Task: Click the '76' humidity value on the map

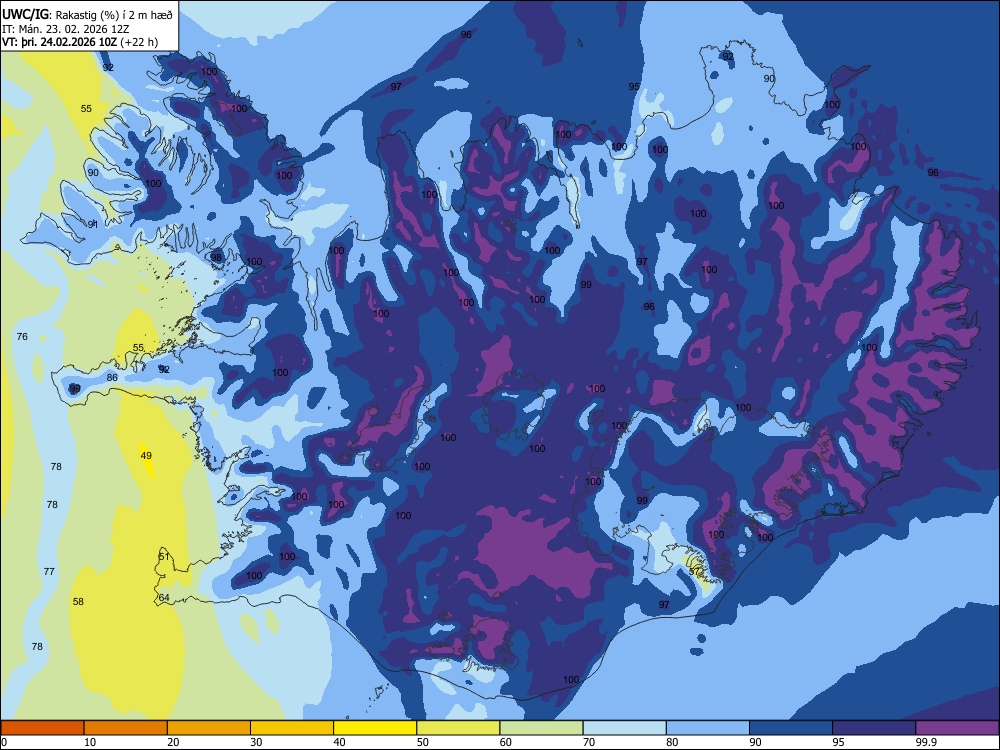Action: tap(22, 336)
